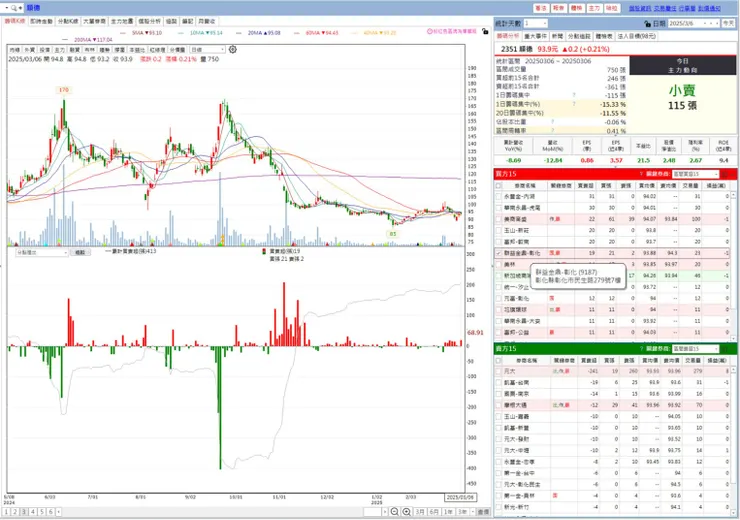Viewport: 740px width, 520px height.
Task: Toggle 分價量 indicator button
Action: click(177, 50)
